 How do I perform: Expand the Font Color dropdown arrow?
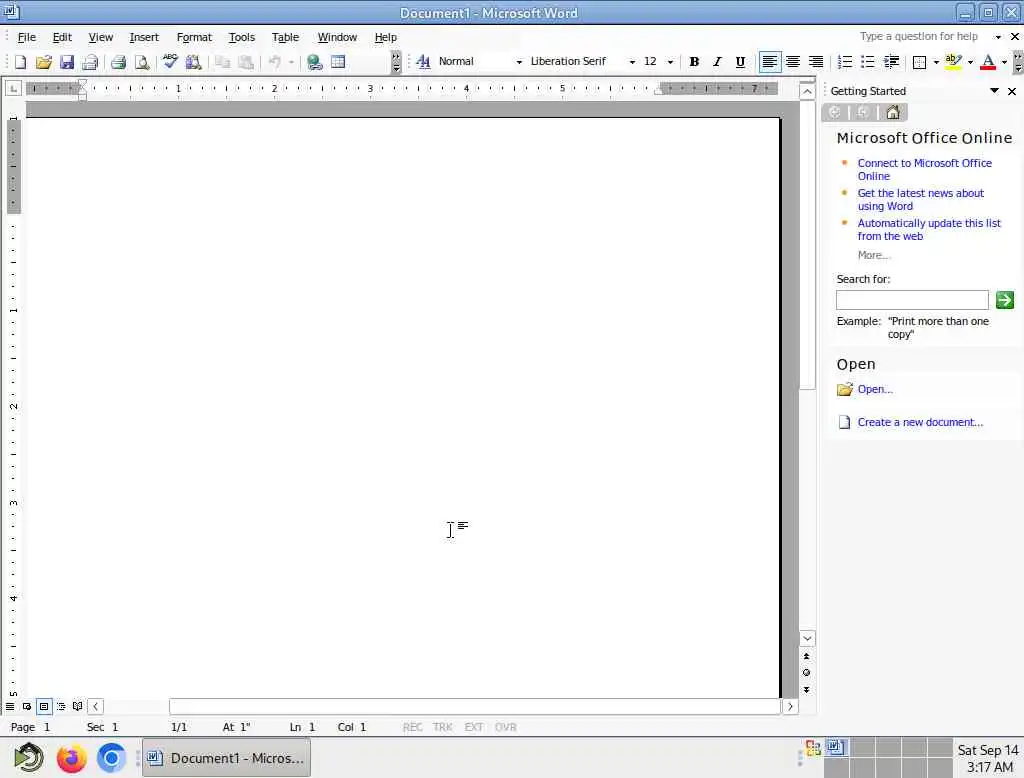point(1004,62)
